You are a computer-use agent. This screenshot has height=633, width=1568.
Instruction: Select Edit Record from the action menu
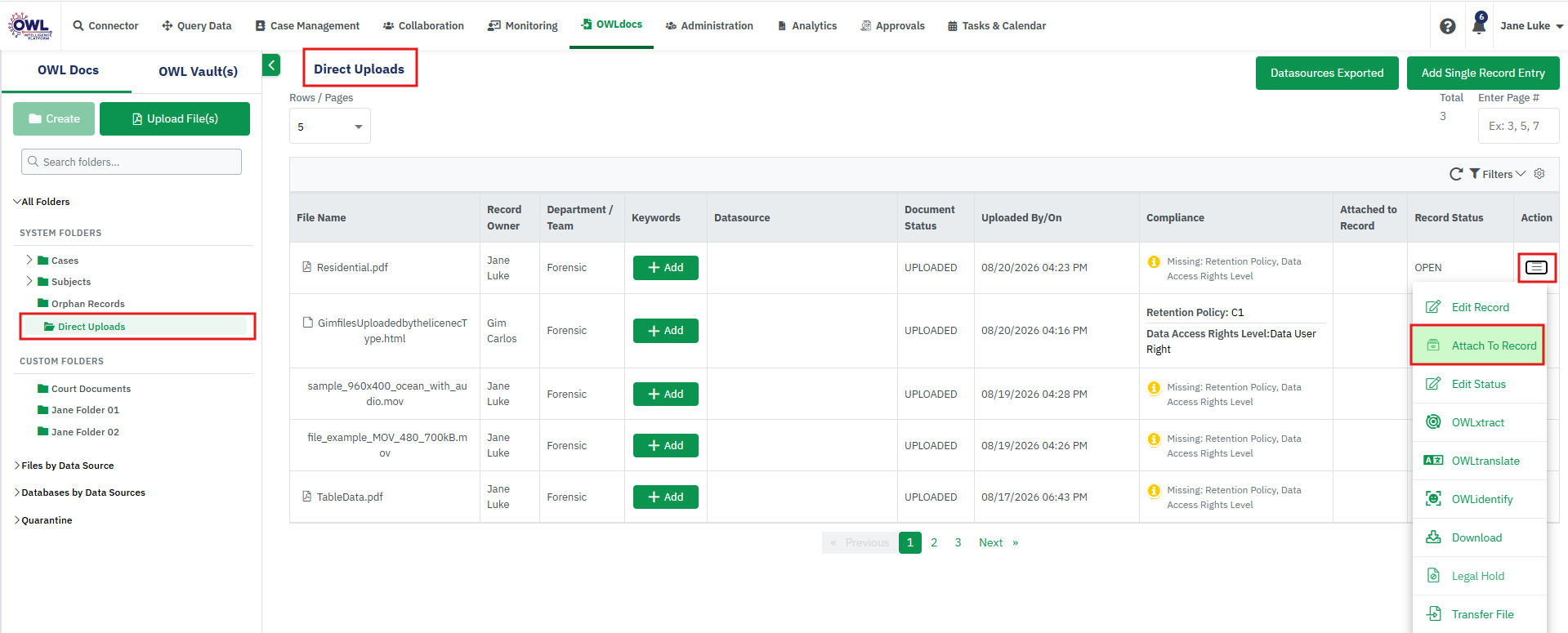[x=1479, y=307]
